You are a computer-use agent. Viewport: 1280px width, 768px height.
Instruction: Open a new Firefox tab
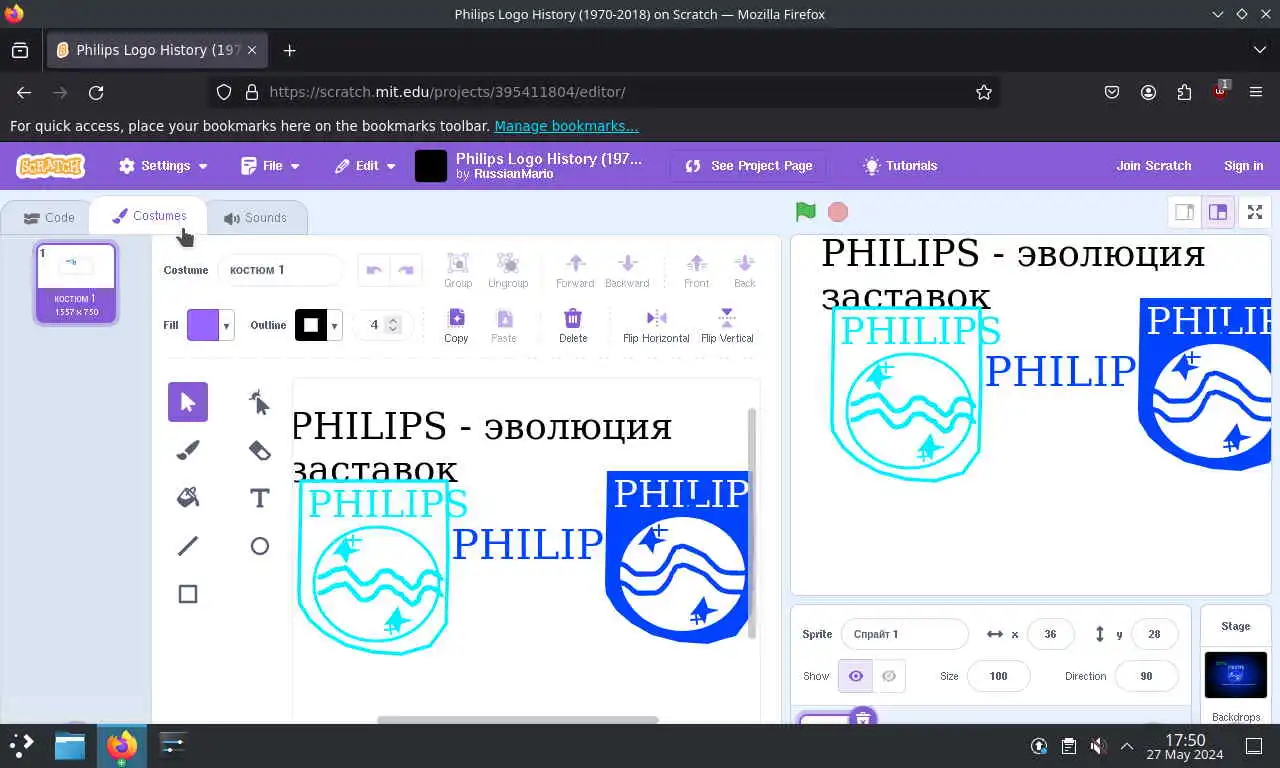click(289, 50)
